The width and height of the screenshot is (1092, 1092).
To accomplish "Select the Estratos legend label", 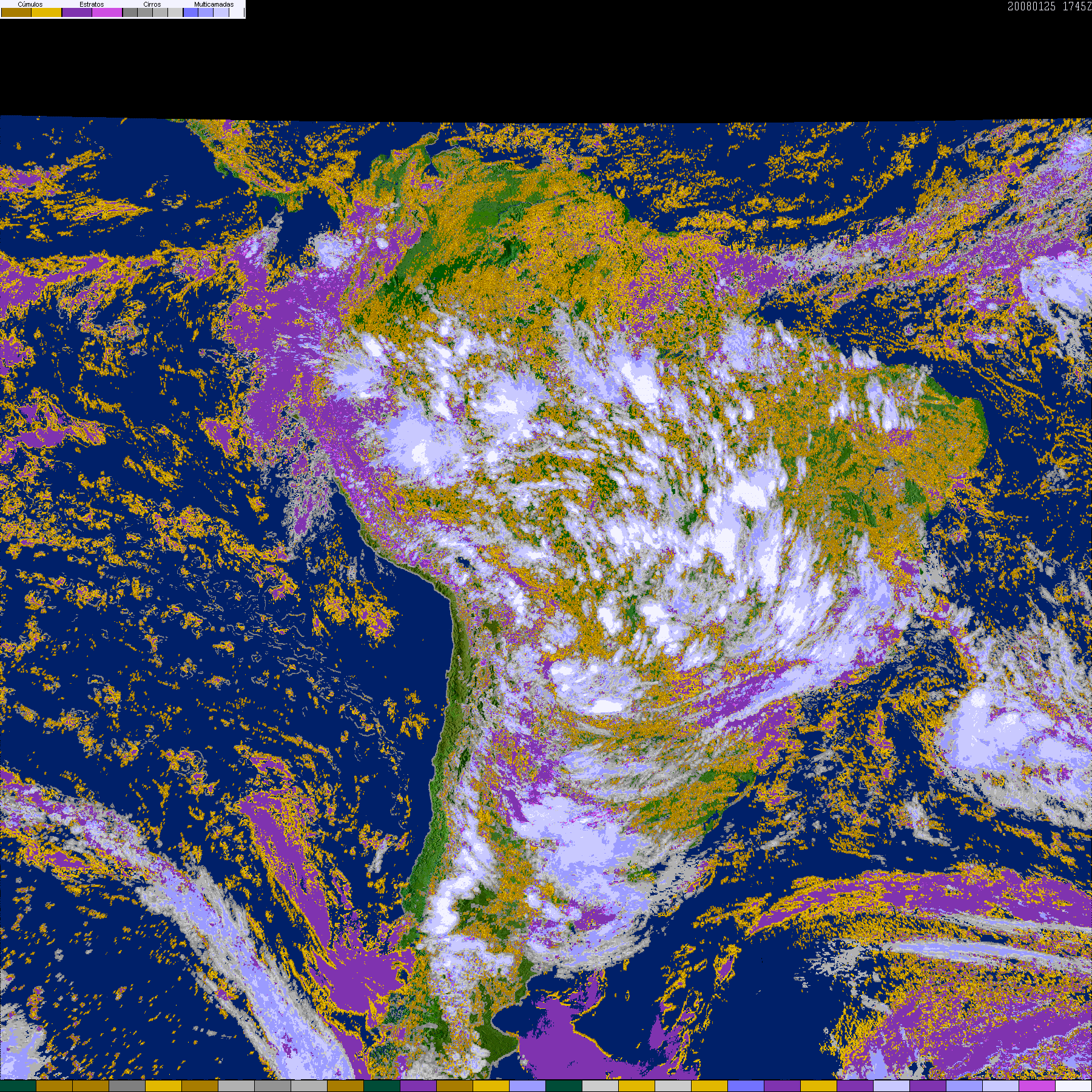I will [92, 4].
